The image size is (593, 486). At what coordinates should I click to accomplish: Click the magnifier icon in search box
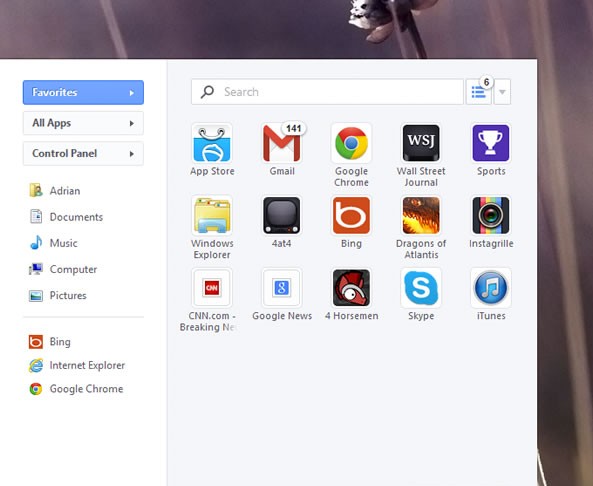click(x=207, y=92)
